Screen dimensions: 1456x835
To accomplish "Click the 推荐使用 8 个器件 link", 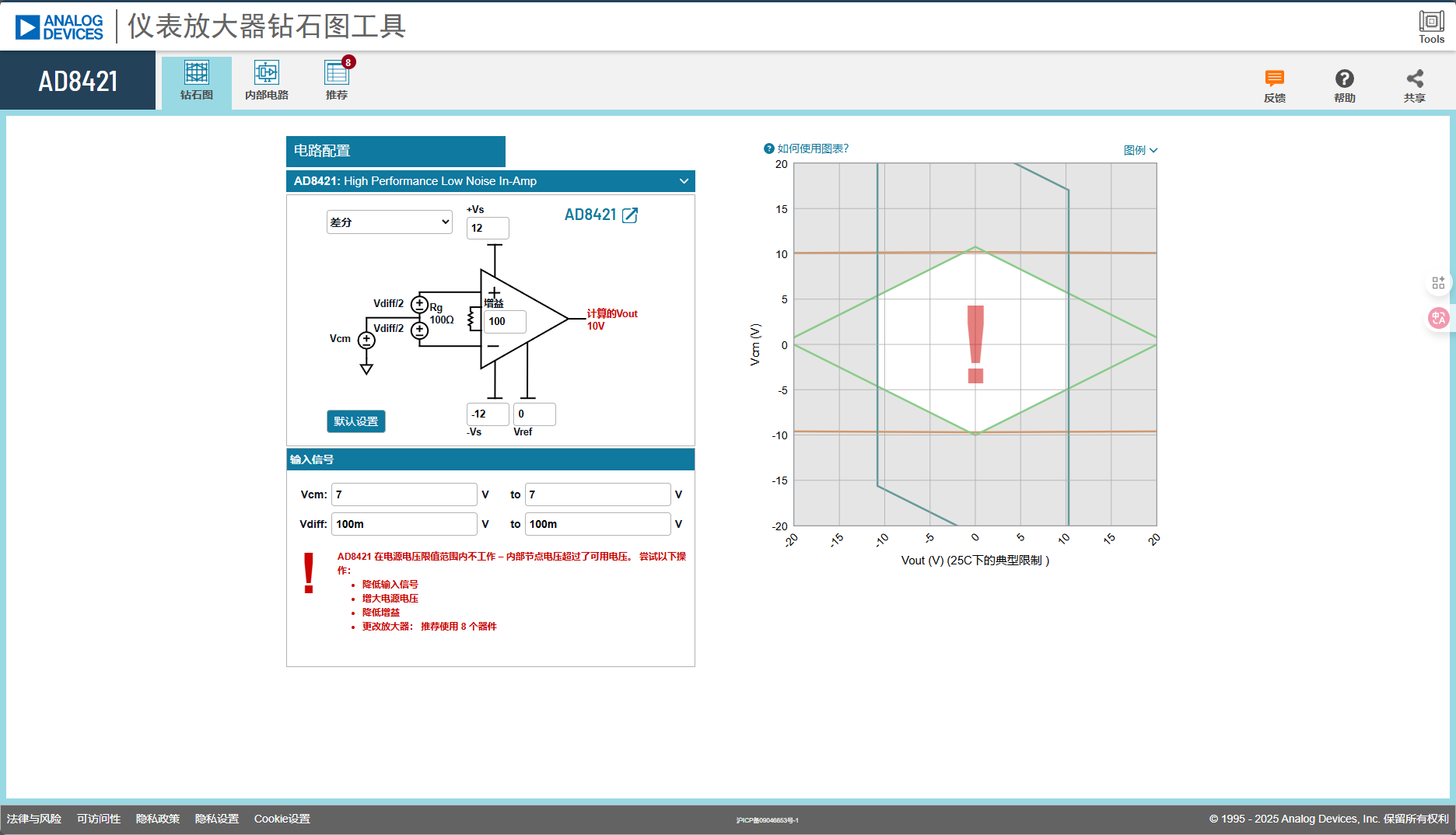I will click(x=459, y=627).
